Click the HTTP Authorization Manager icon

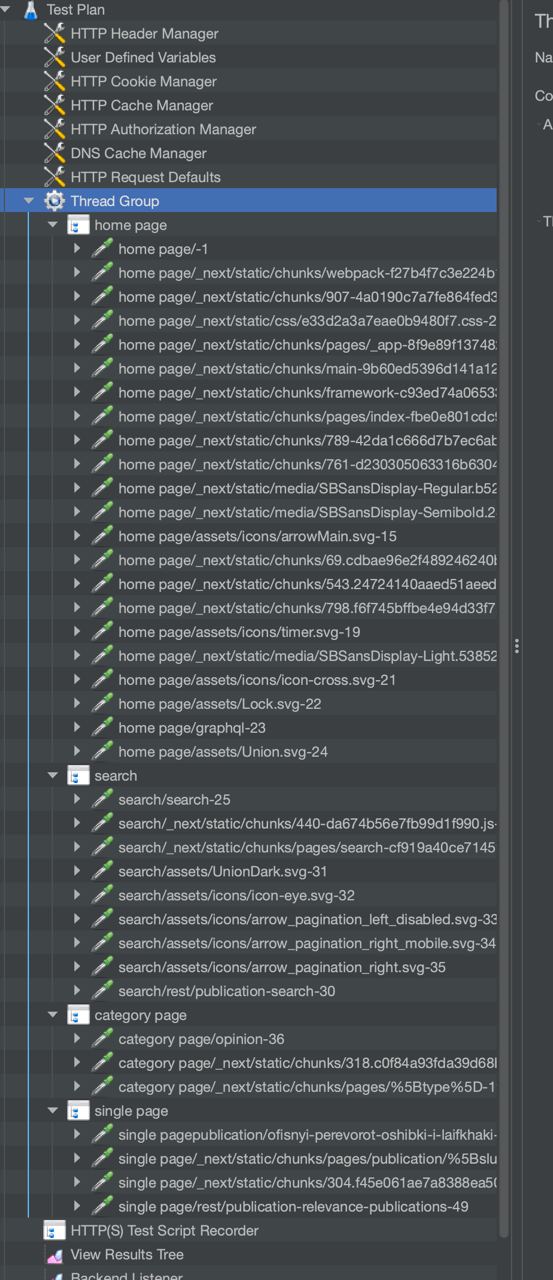pyautogui.click(x=55, y=129)
